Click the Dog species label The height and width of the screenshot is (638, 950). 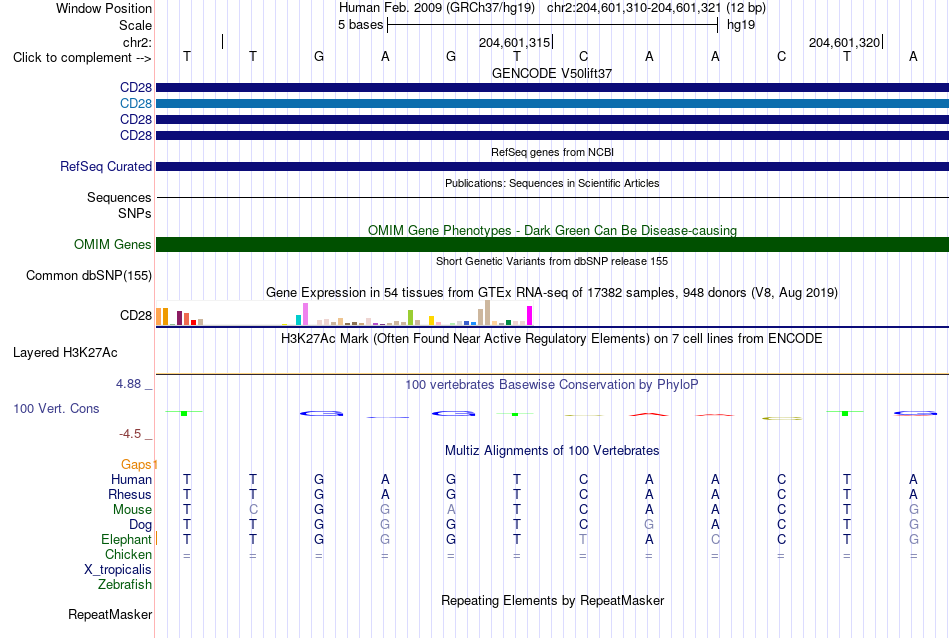[141, 525]
